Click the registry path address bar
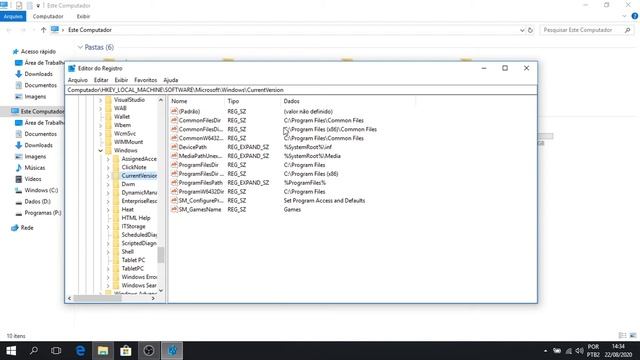 301,90
